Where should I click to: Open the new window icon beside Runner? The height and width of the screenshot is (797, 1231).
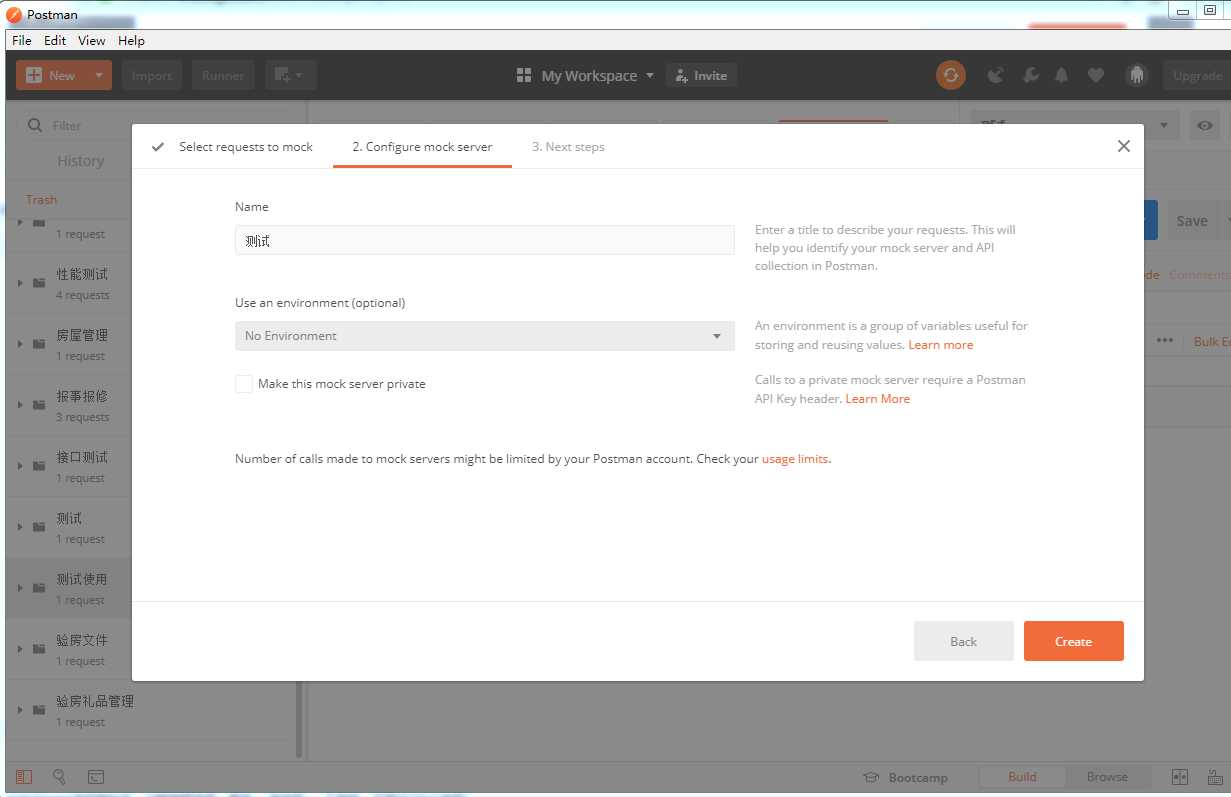pyautogui.click(x=291, y=75)
